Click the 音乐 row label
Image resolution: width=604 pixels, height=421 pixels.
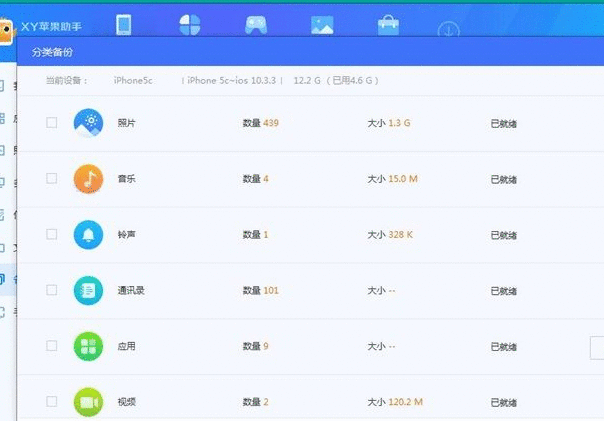126,179
